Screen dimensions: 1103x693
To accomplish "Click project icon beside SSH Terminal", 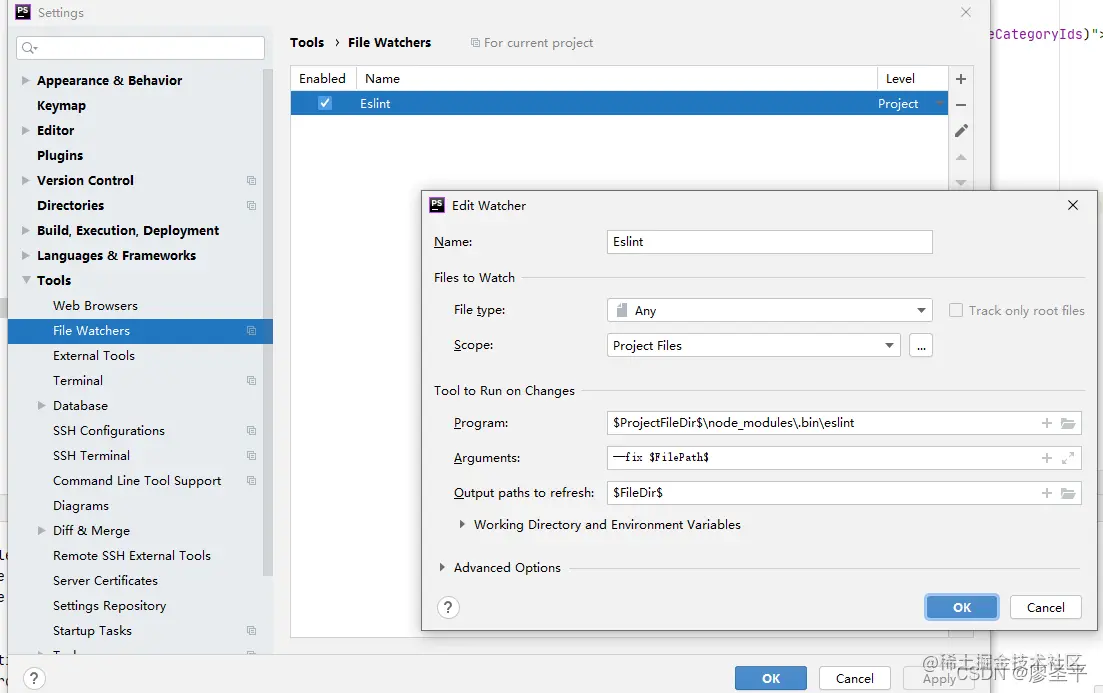I will click(251, 456).
